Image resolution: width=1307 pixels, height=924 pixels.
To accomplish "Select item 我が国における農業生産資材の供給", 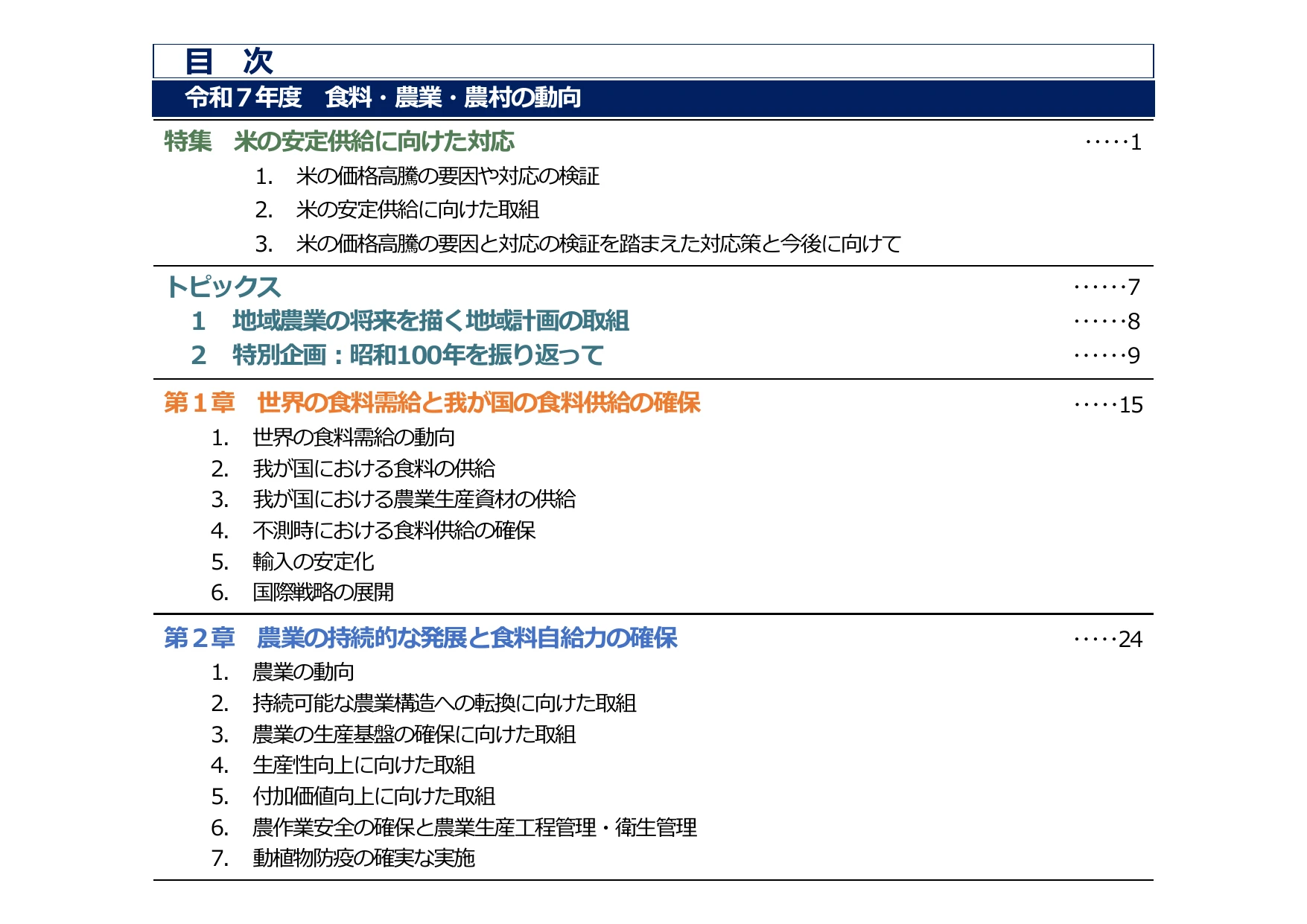I will click(414, 500).
